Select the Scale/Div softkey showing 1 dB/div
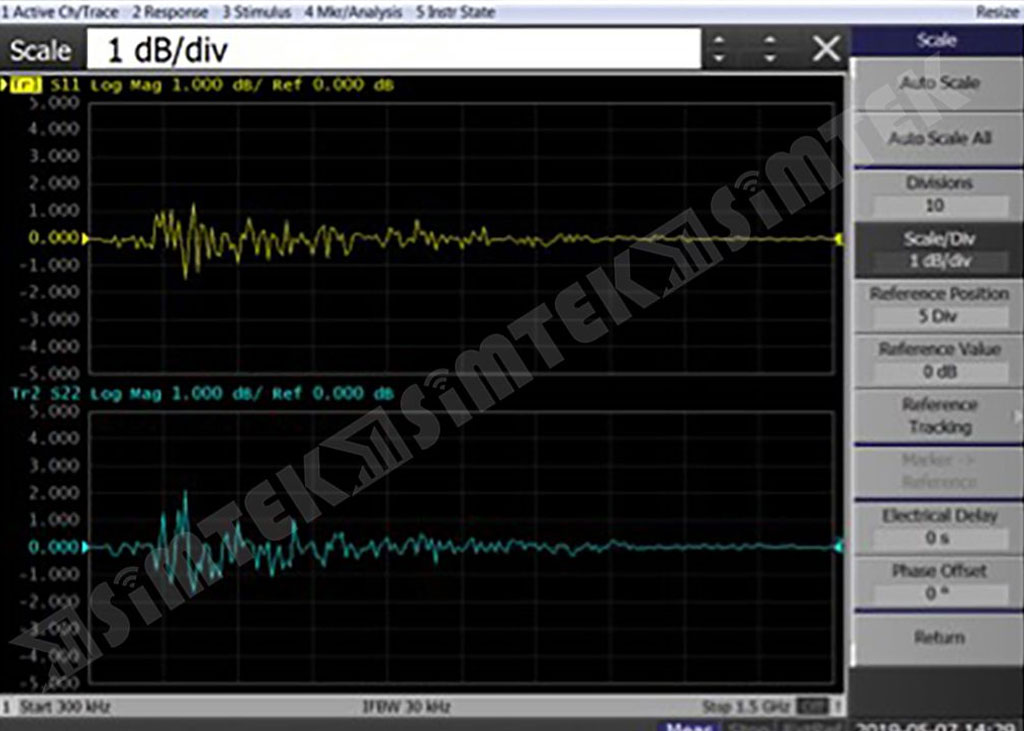The height and width of the screenshot is (731, 1024). [939, 250]
